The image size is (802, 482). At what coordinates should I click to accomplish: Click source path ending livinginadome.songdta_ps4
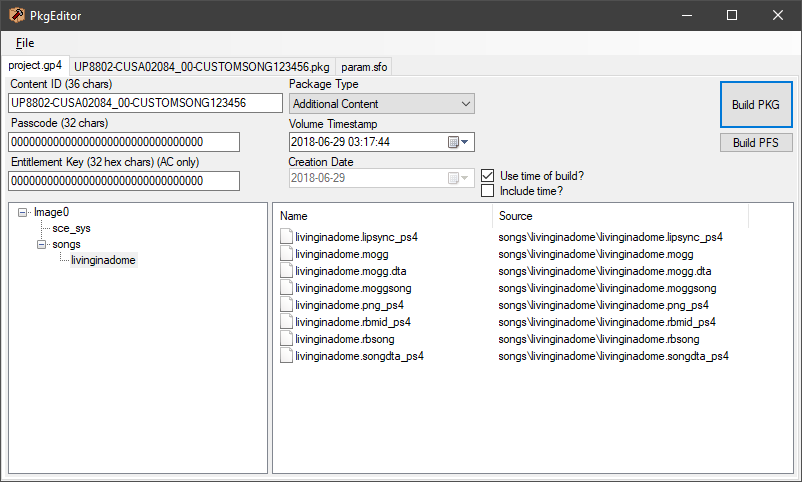click(x=614, y=356)
